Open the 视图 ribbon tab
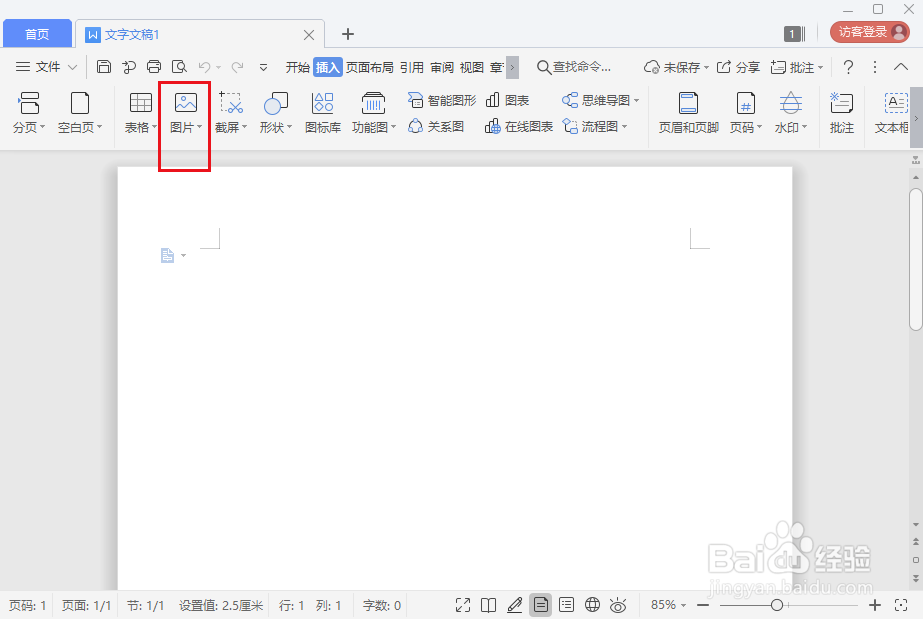The image size is (923, 619). [x=472, y=67]
